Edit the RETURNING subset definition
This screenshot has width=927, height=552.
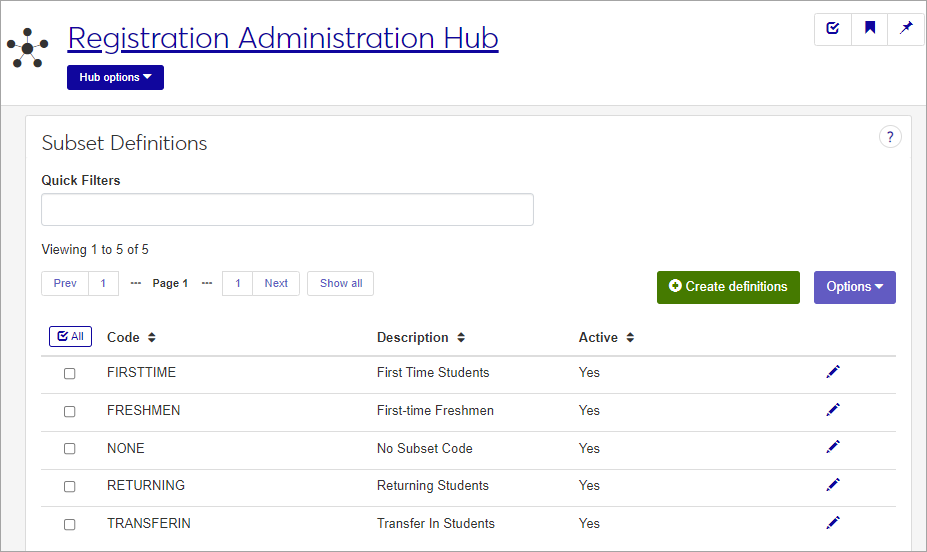click(x=833, y=485)
